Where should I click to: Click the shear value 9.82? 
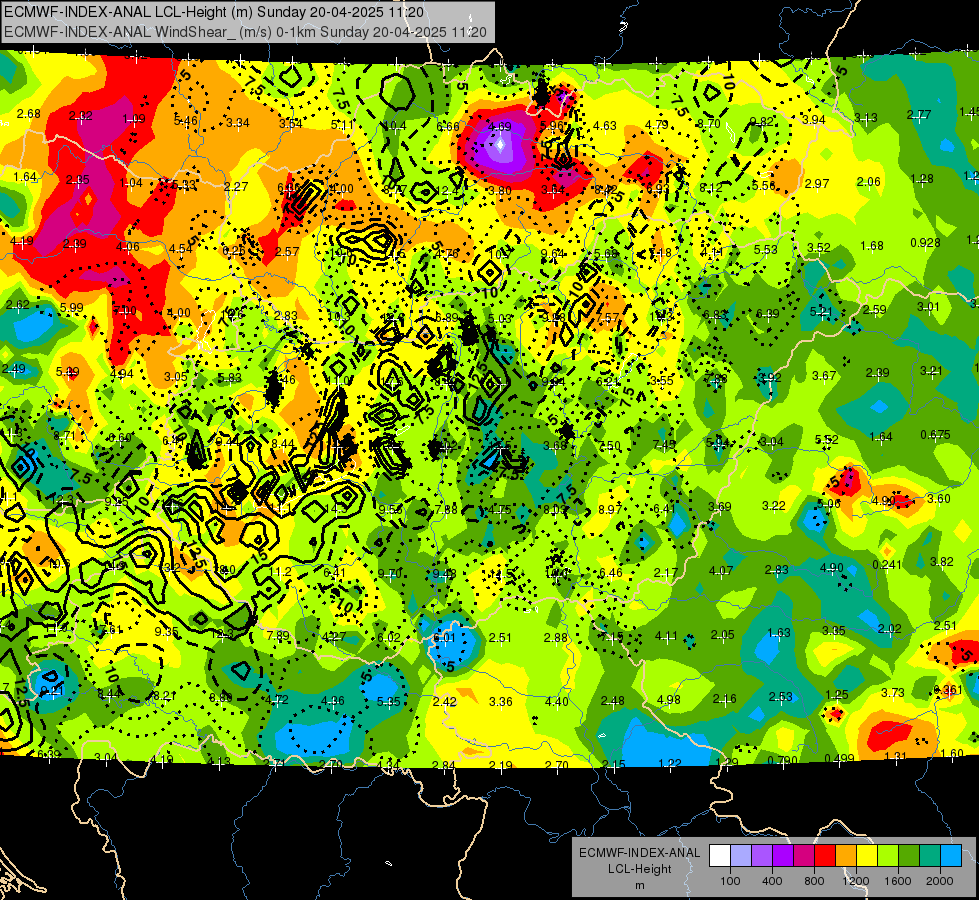pyautogui.click(x=762, y=122)
